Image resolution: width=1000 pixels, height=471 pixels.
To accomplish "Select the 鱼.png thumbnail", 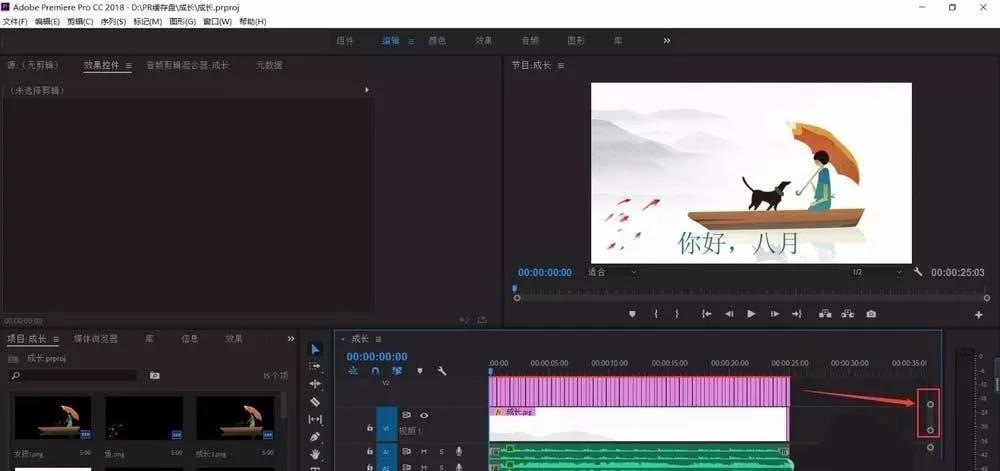I will (x=144, y=419).
